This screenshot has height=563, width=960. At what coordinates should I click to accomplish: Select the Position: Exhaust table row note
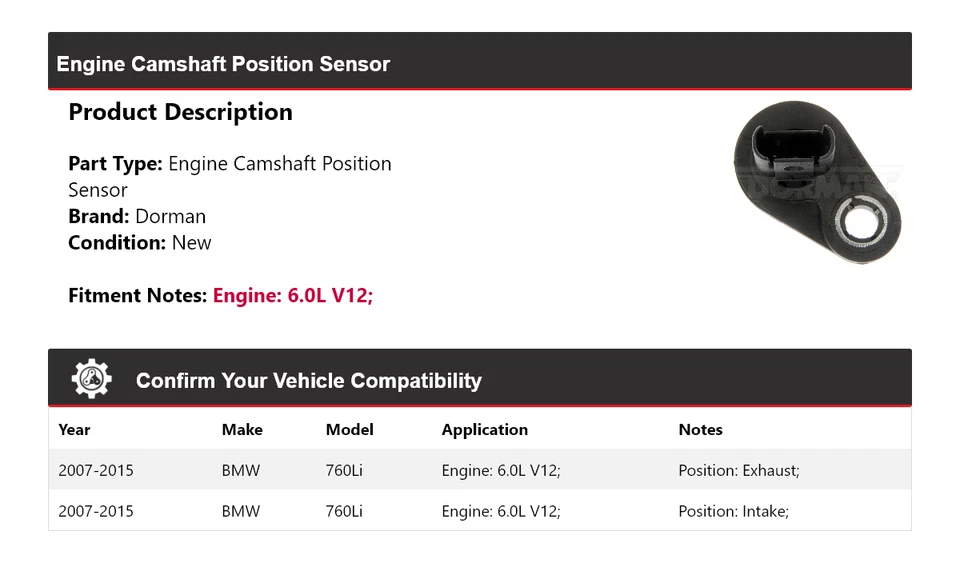(738, 470)
